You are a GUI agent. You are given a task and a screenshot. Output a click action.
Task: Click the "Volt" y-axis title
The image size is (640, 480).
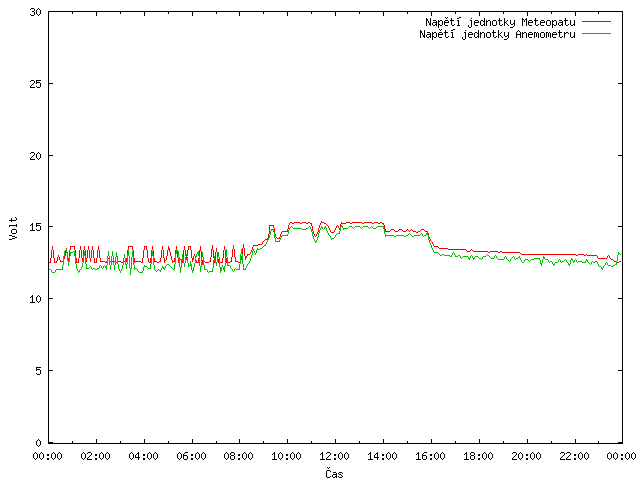tap(13, 228)
